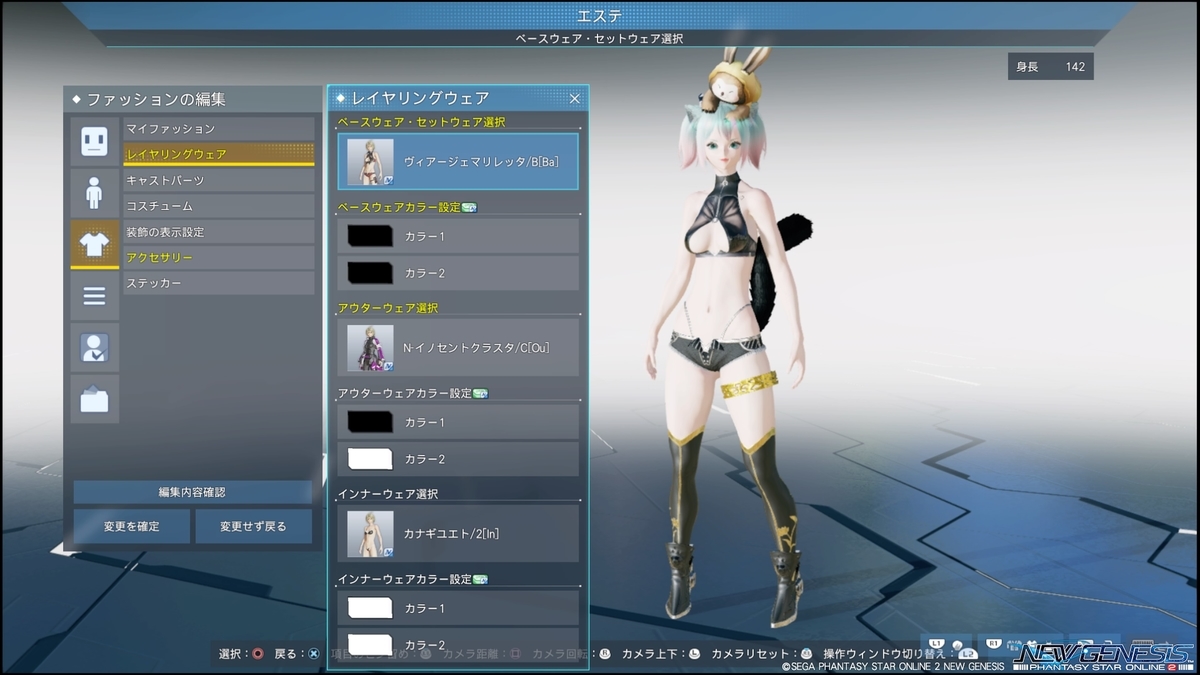1200x675 pixels.
Task: Click icon beside インナーウェアカラー設定 header
Action: tap(480, 579)
